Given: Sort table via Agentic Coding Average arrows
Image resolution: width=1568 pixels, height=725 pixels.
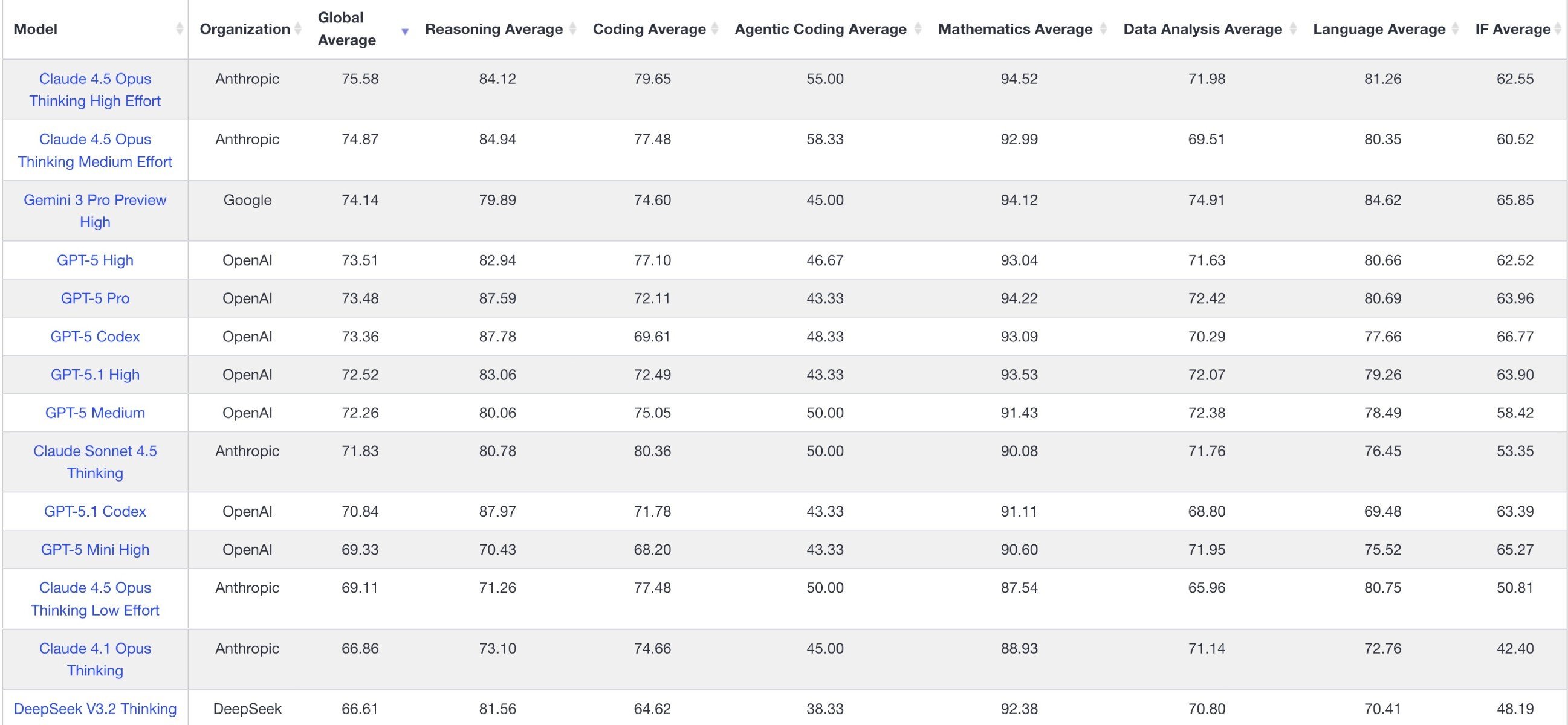Looking at the screenshot, I should click(918, 28).
